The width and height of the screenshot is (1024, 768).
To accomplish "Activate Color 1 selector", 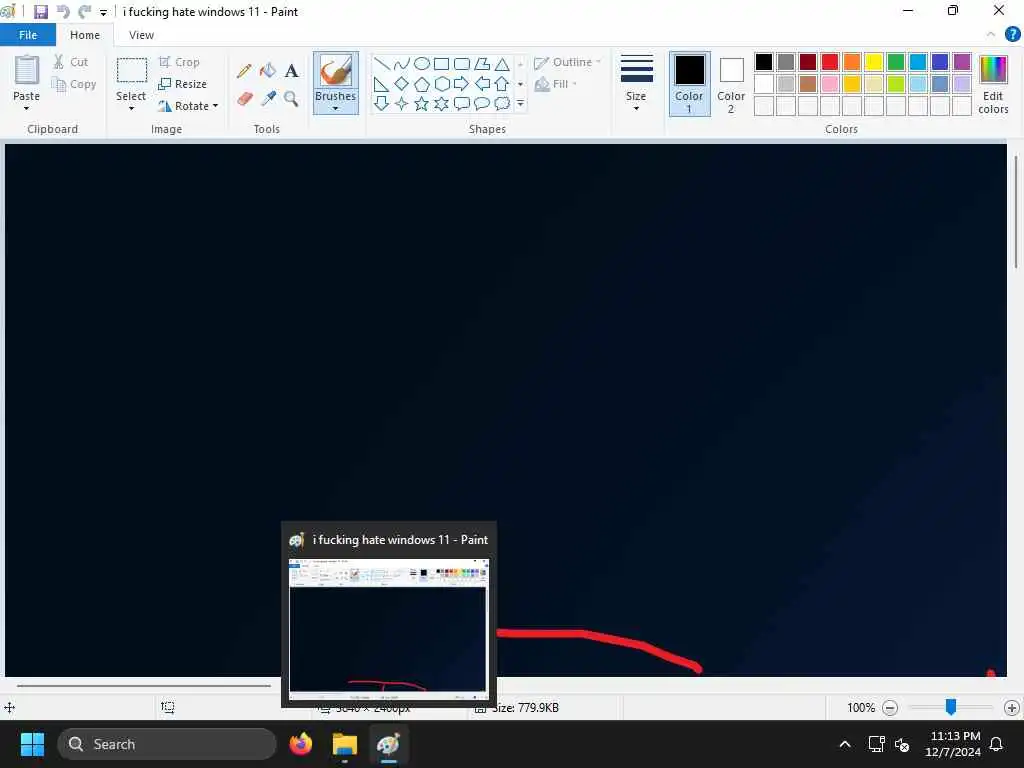I will point(689,84).
